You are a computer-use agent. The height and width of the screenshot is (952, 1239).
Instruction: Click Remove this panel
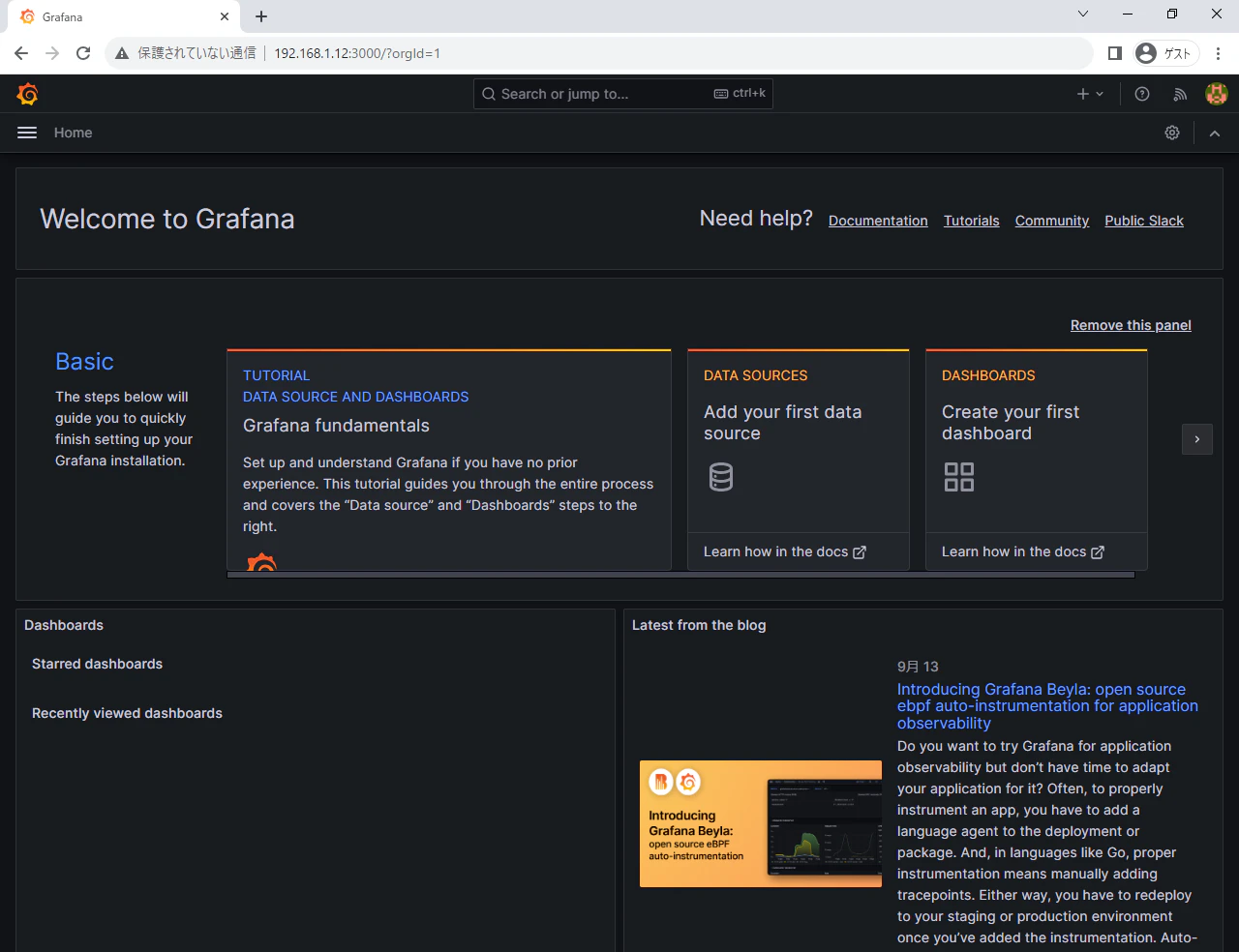point(1131,325)
